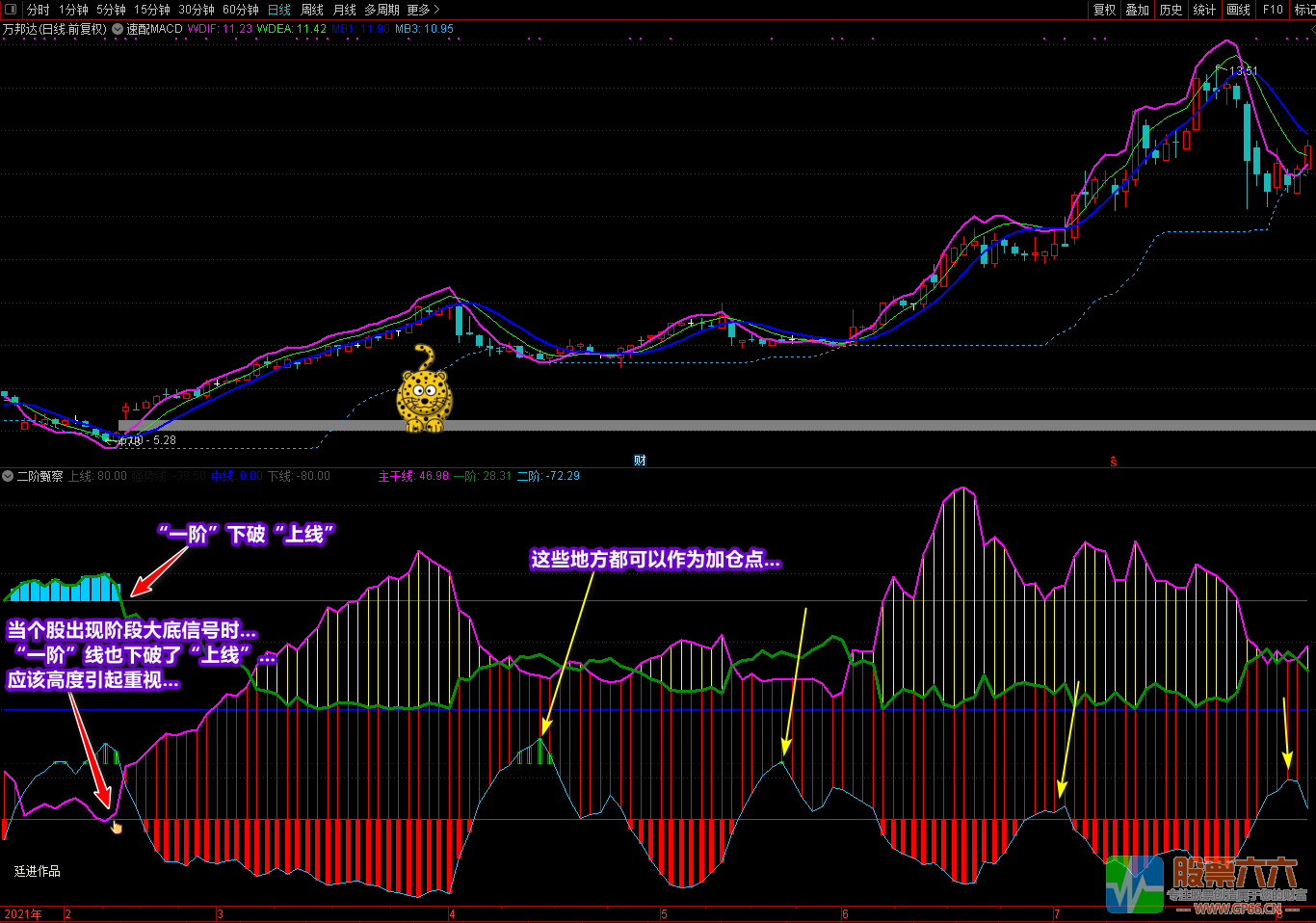Click the 复权 toolbar button

pyautogui.click(x=1104, y=10)
